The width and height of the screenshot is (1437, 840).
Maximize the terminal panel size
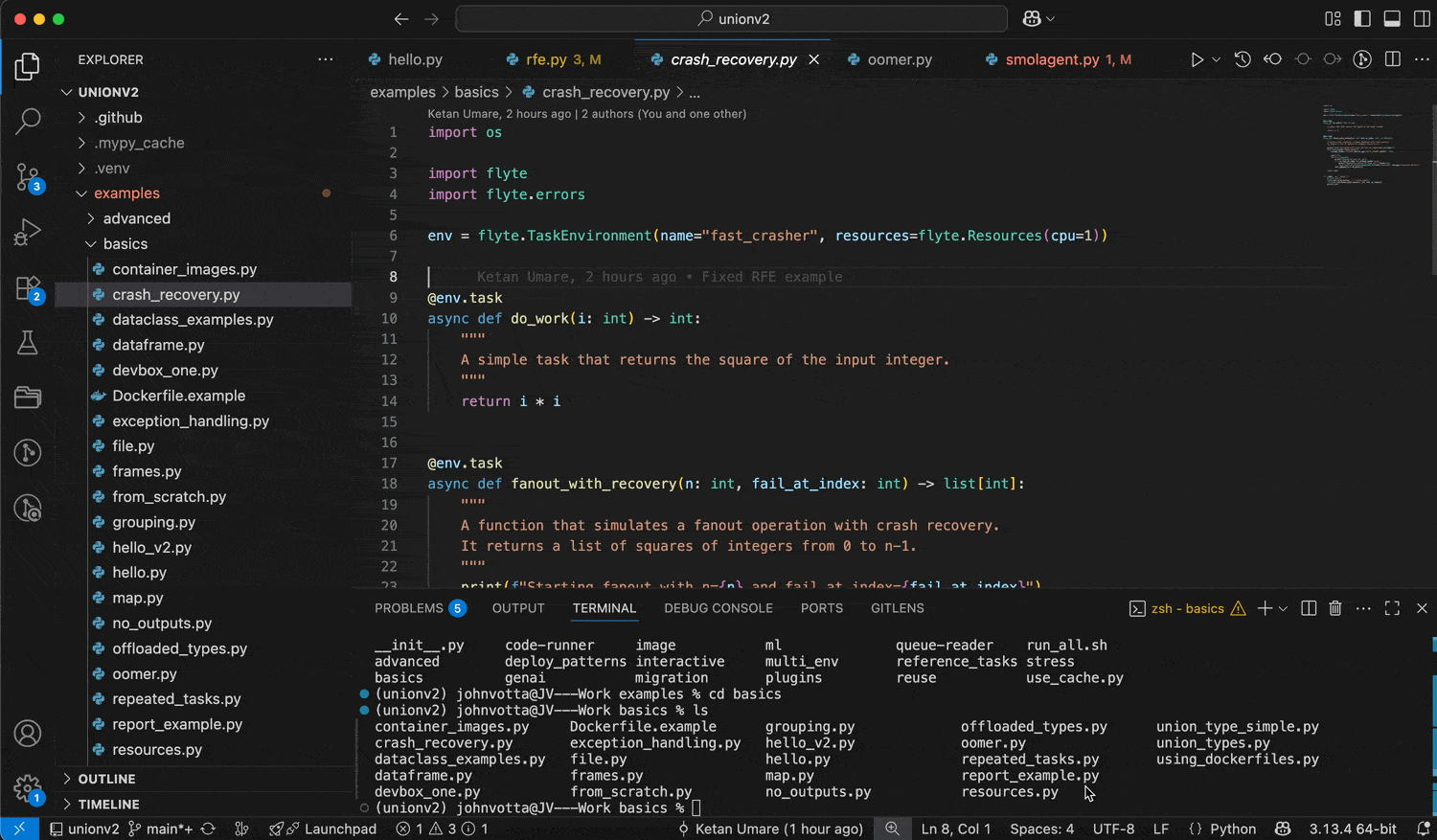click(x=1392, y=608)
